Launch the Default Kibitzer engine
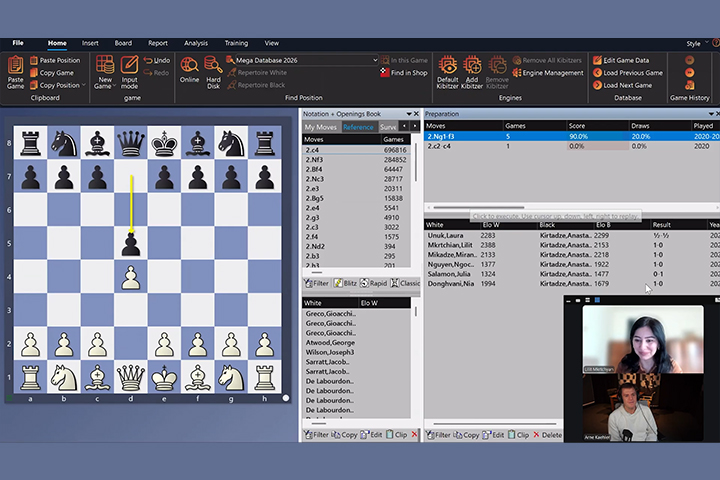This screenshot has width=720, height=480. point(448,71)
